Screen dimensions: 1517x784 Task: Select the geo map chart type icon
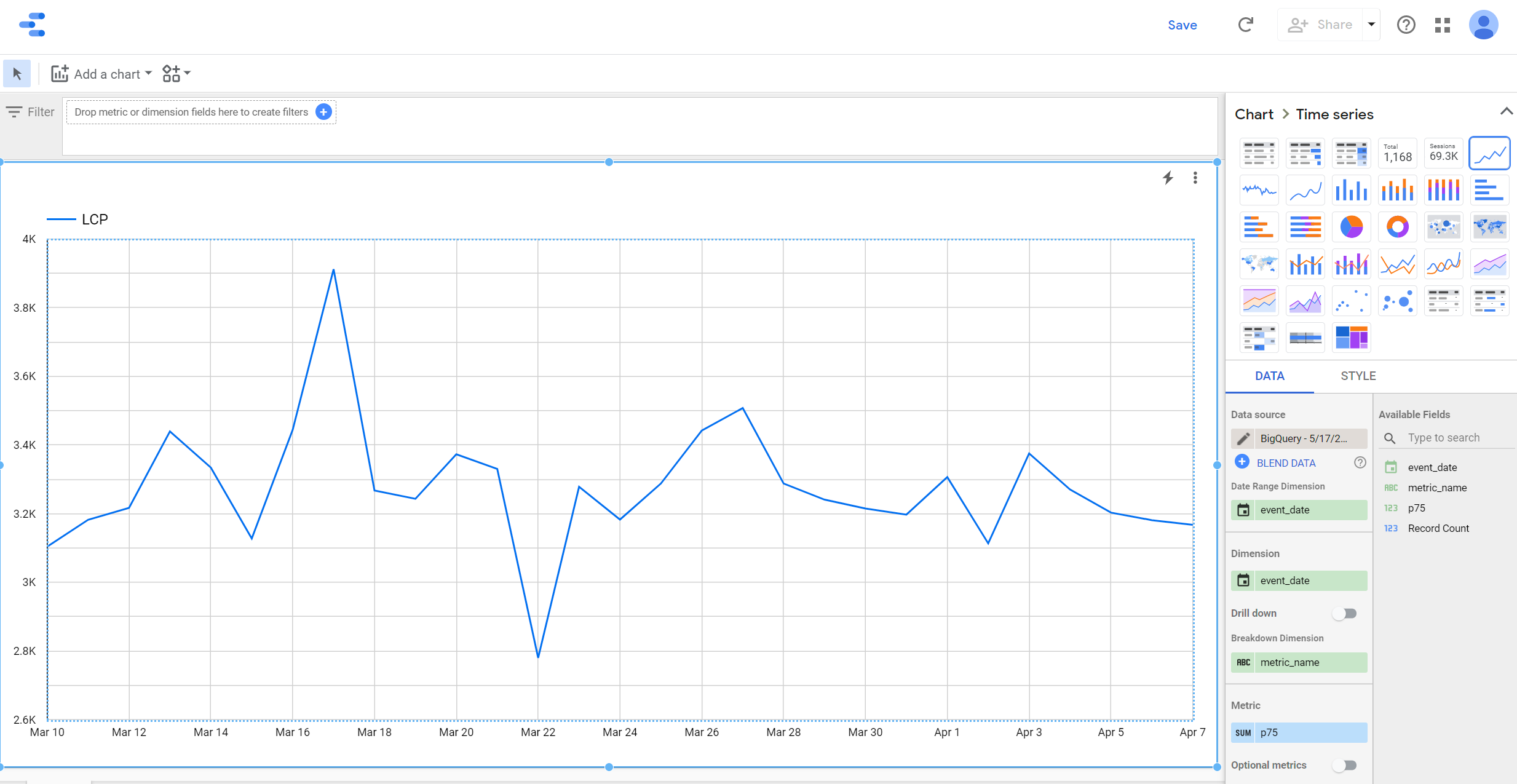[1491, 228]
